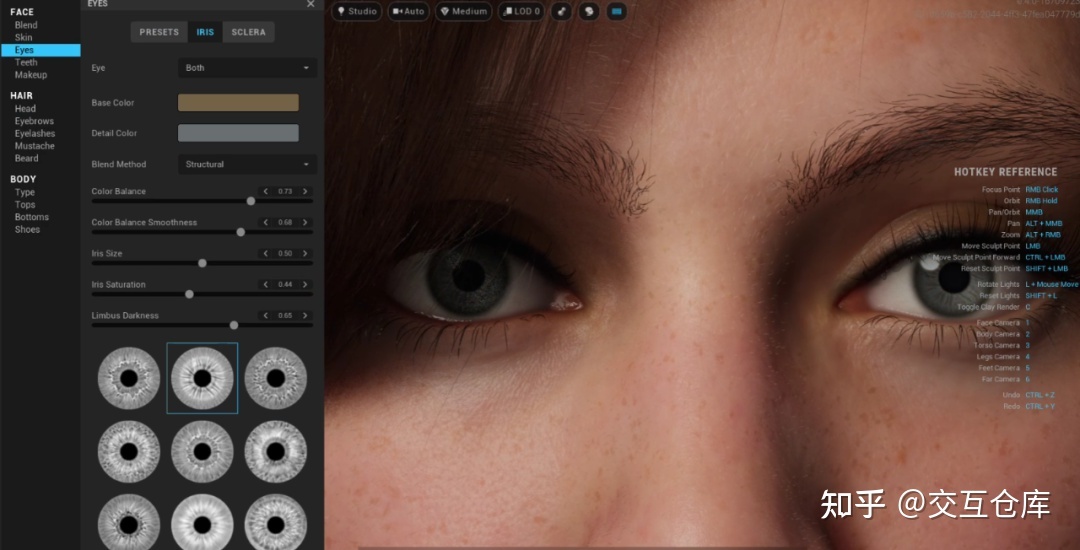The height and width of the screenshot is (550, 1080).
Task: Click the Iris Saturation value field 0.44
Action: point(285,284)
